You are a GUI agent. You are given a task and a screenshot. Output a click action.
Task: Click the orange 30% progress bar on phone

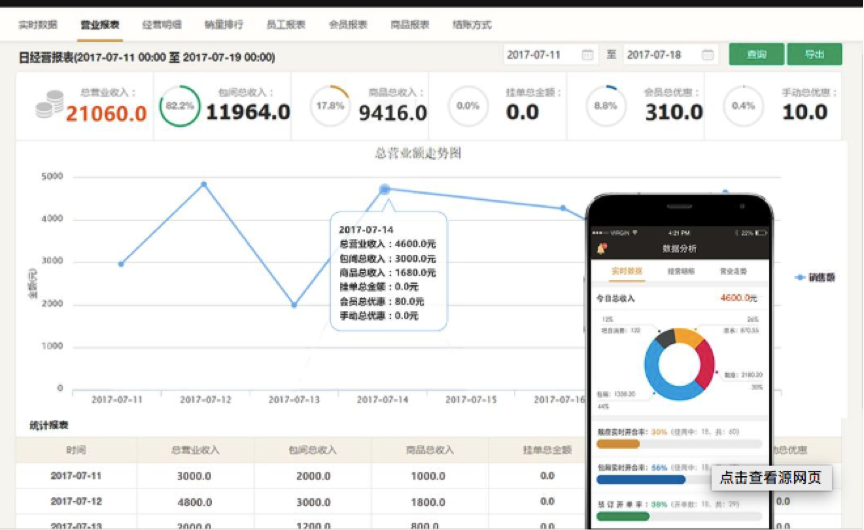618,444
